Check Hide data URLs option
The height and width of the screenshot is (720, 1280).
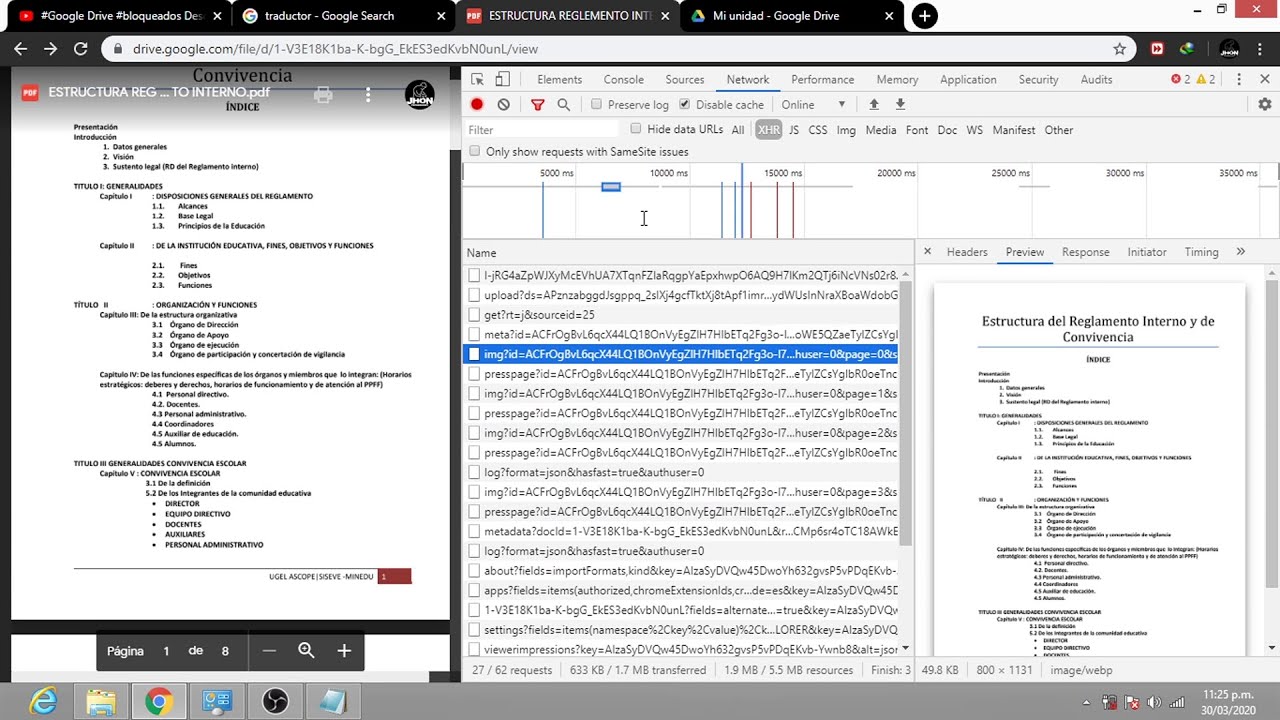636,129
